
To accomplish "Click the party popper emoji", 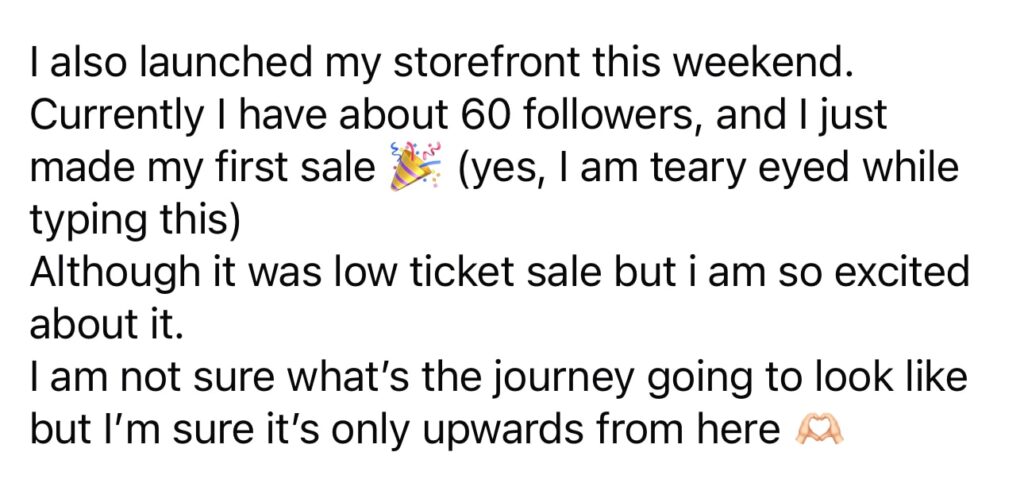I will point(411,169).
